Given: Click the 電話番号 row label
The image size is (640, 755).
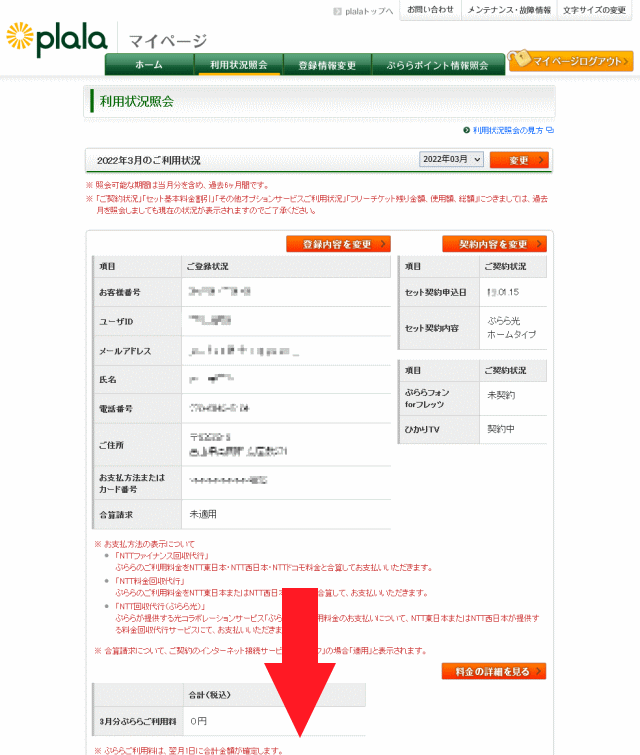Looking at the screenshot, I should pos(116,409).
